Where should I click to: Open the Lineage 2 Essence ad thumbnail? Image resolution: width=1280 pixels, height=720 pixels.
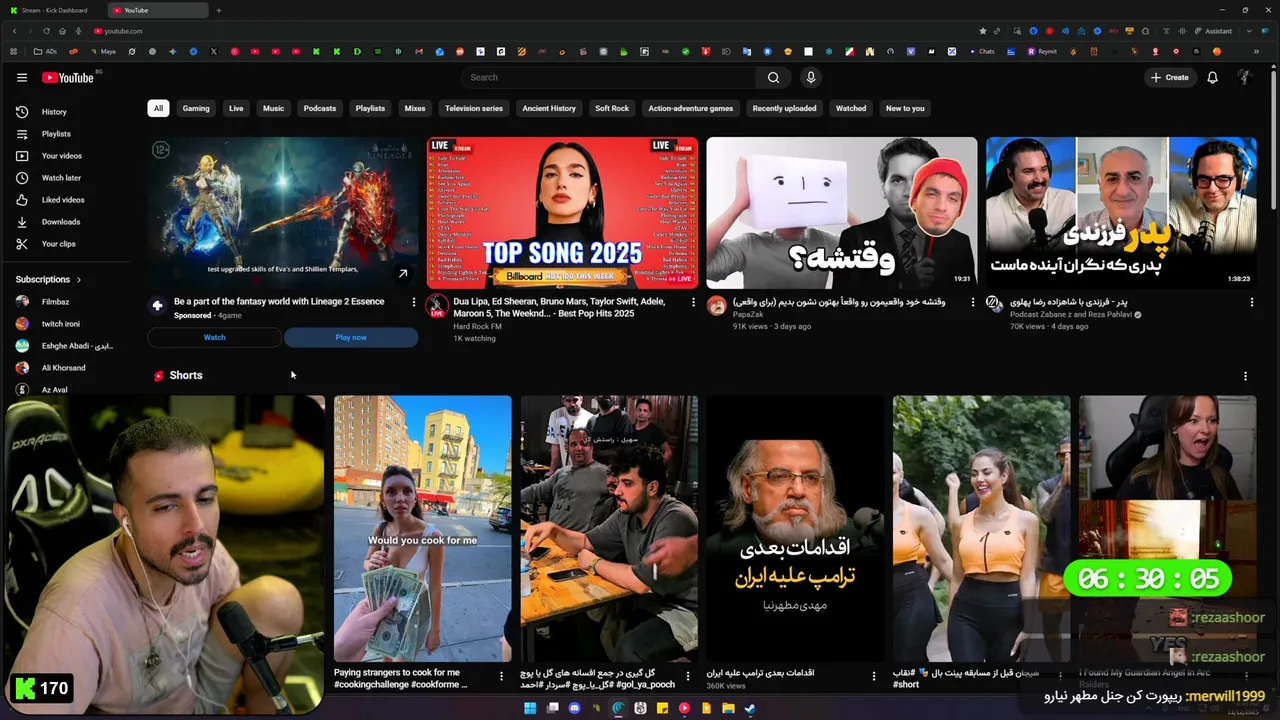tap(283, 213)
